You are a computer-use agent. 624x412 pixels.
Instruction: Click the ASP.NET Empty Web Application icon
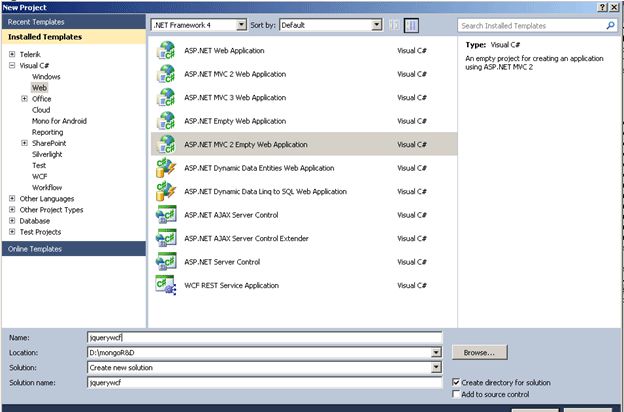tap(166, 121)
